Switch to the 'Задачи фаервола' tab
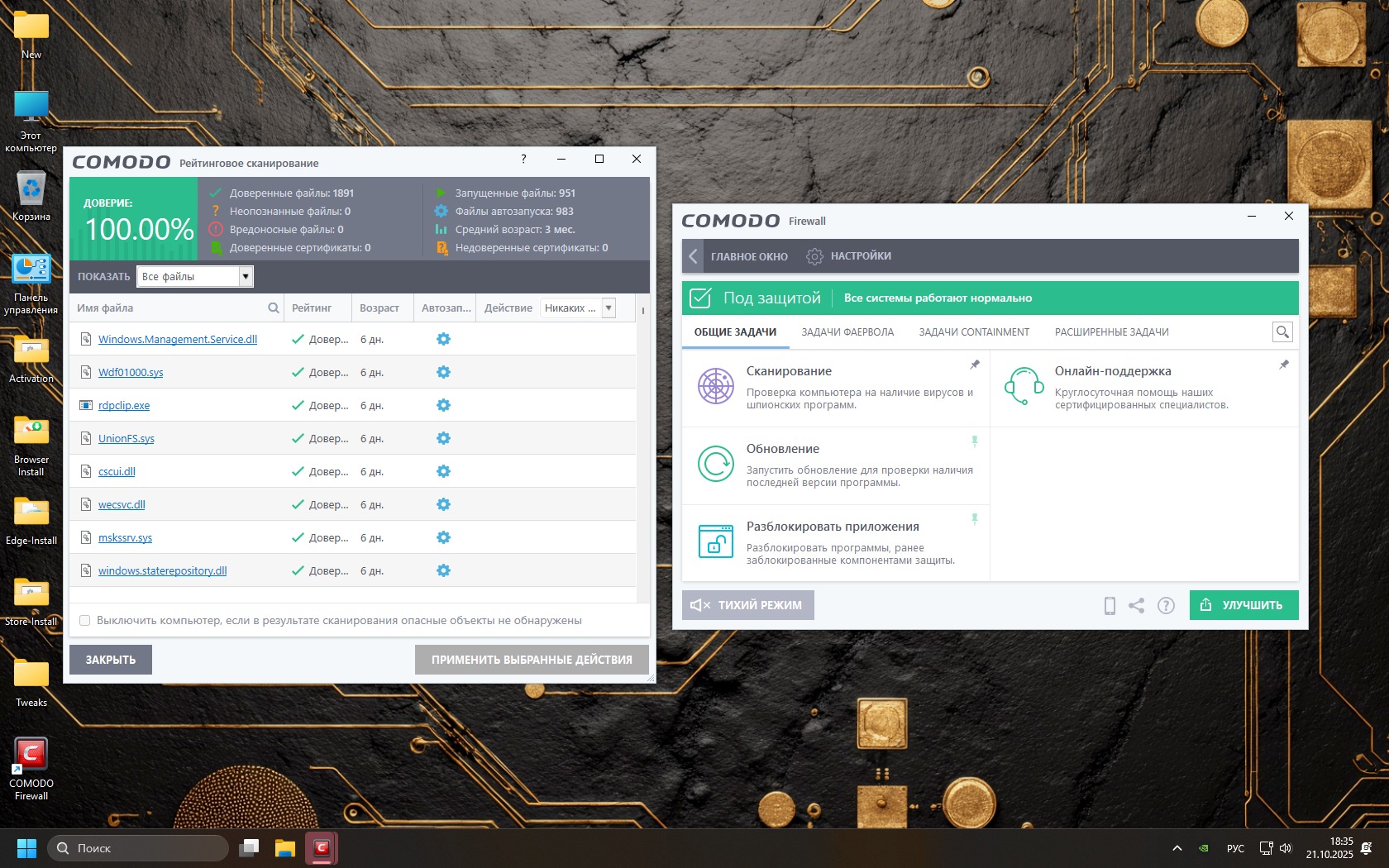 [x=847, y=332]
